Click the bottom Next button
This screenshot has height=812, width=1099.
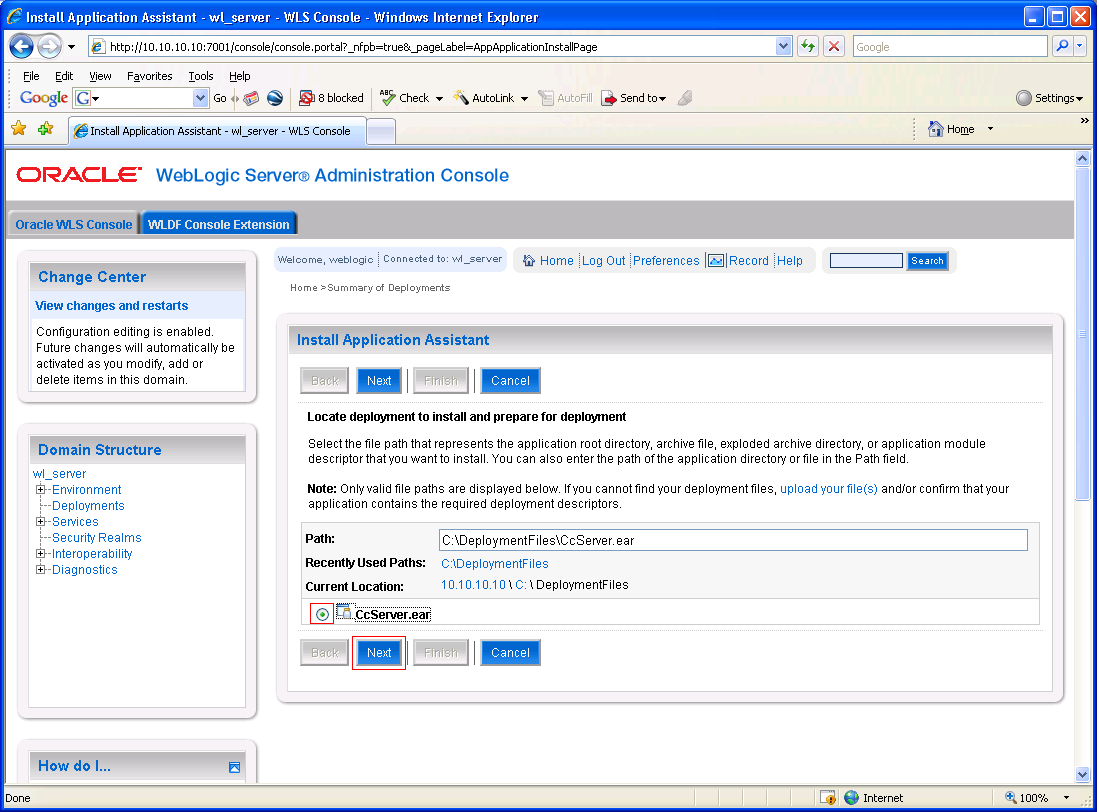(x=379, y=652)
